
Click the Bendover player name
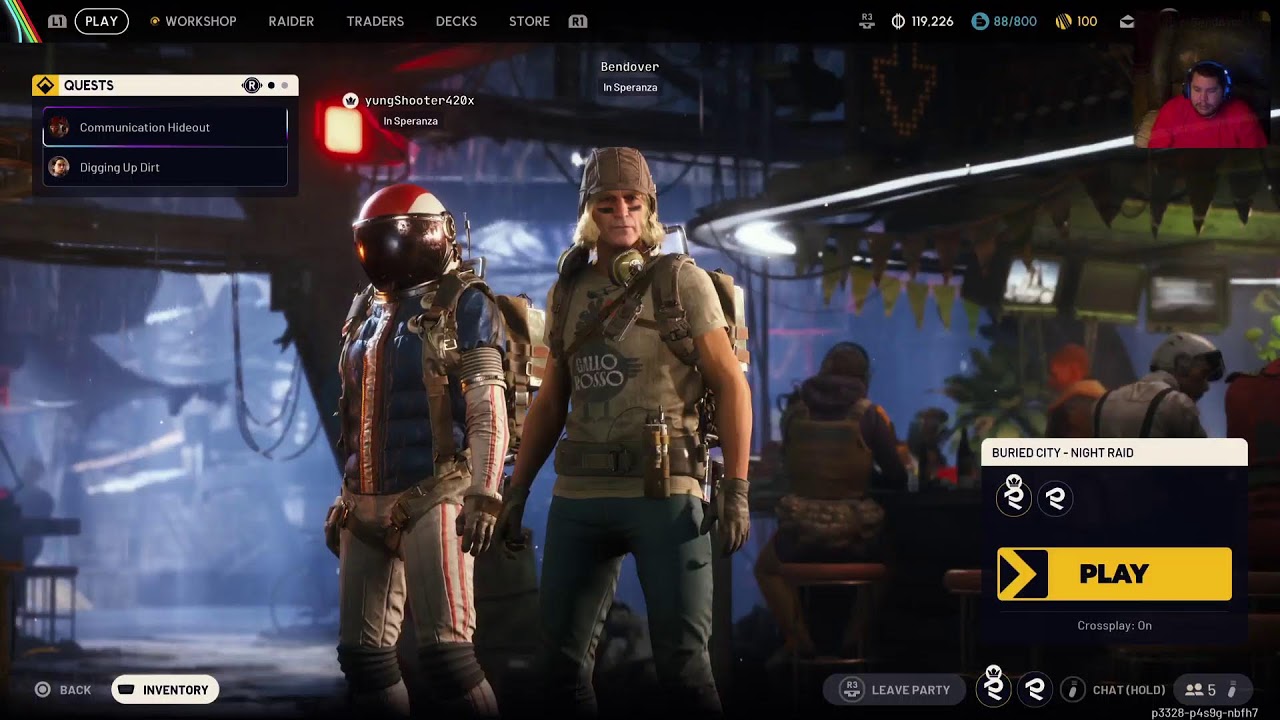(x=630, y=67)
